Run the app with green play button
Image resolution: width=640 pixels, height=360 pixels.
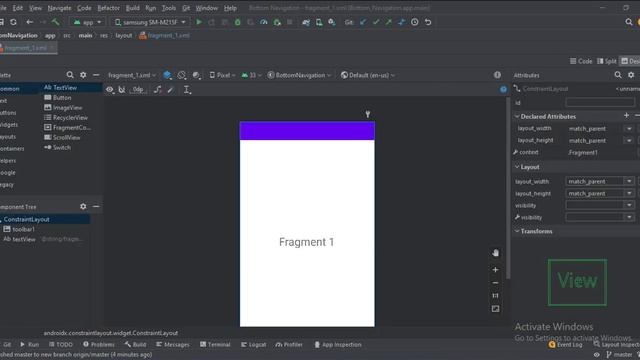point(199,22)
